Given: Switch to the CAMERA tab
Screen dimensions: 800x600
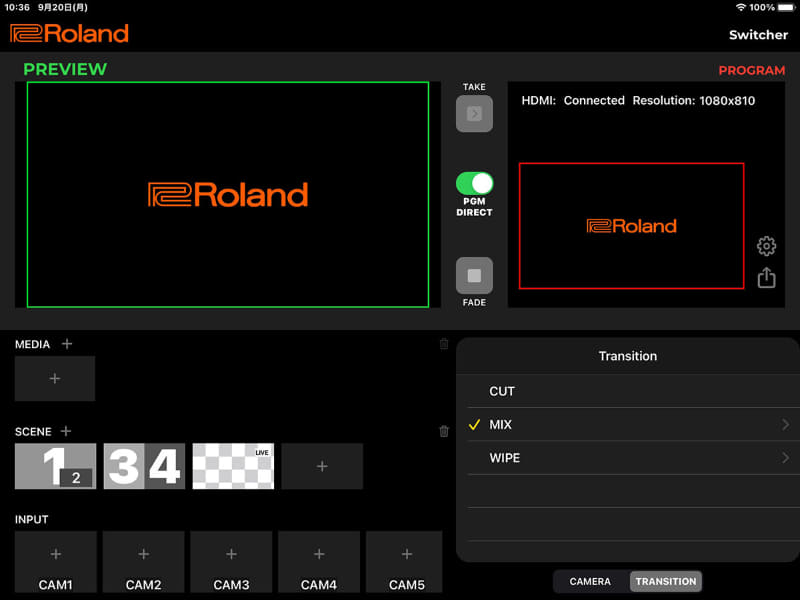Looking at the screenshot, I should 590,581.
